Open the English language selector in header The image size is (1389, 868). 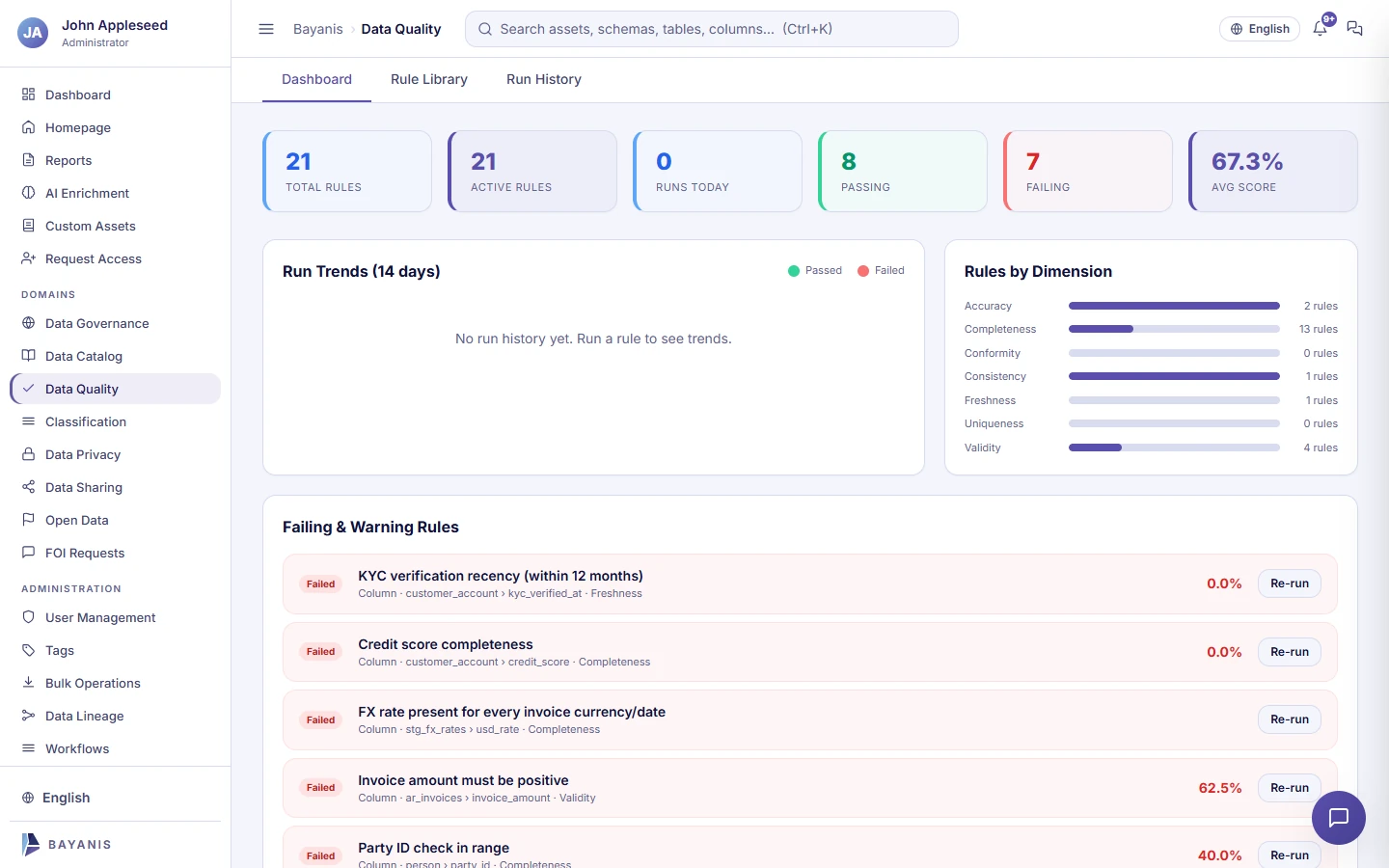coord(1260,29)
